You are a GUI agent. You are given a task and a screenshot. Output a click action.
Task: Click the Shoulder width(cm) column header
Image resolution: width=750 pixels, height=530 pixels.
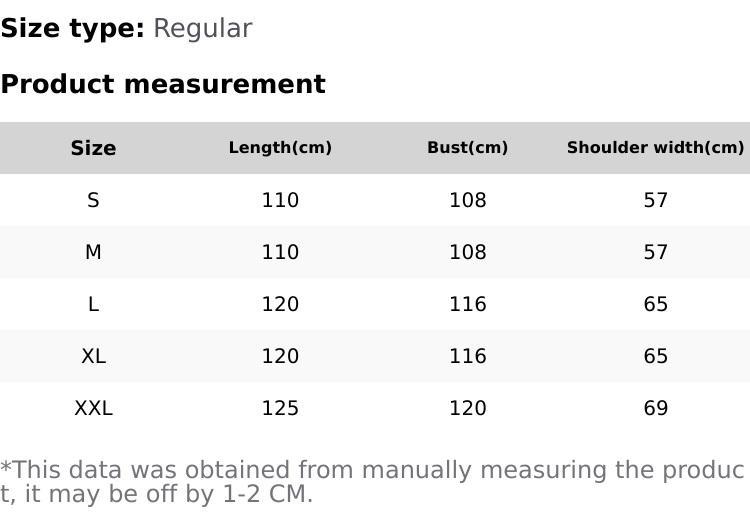click(655, 148)
